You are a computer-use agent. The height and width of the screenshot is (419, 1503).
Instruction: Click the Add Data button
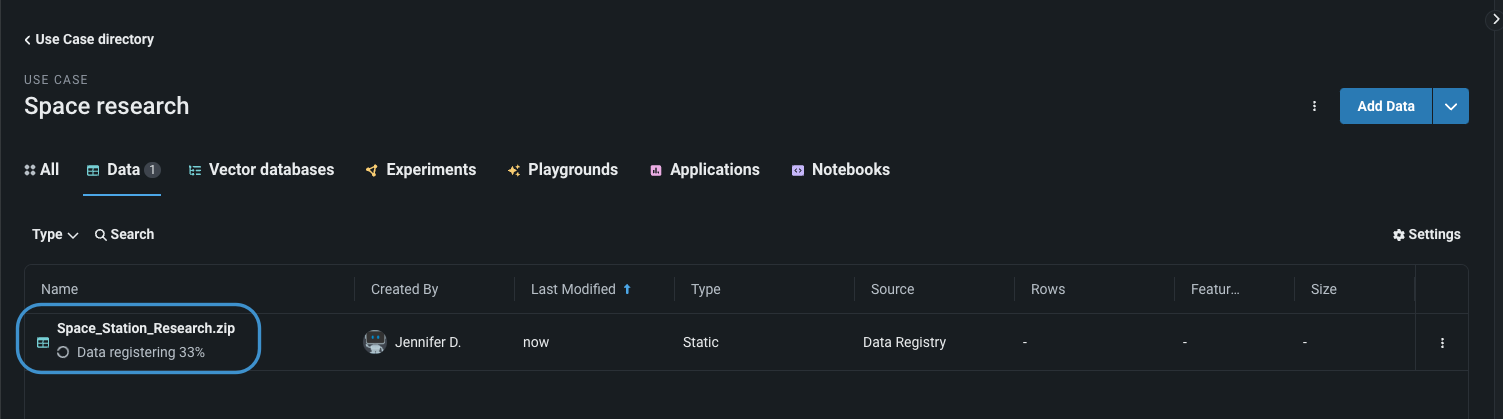1385,106
